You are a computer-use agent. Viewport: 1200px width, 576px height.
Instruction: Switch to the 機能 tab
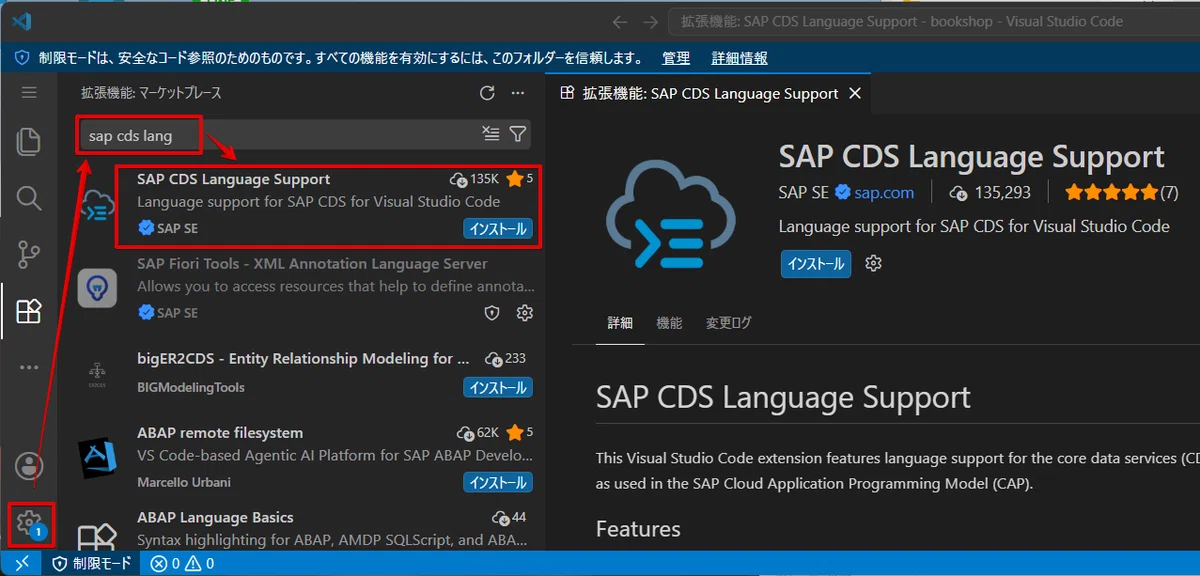click(x=669, y=323)
